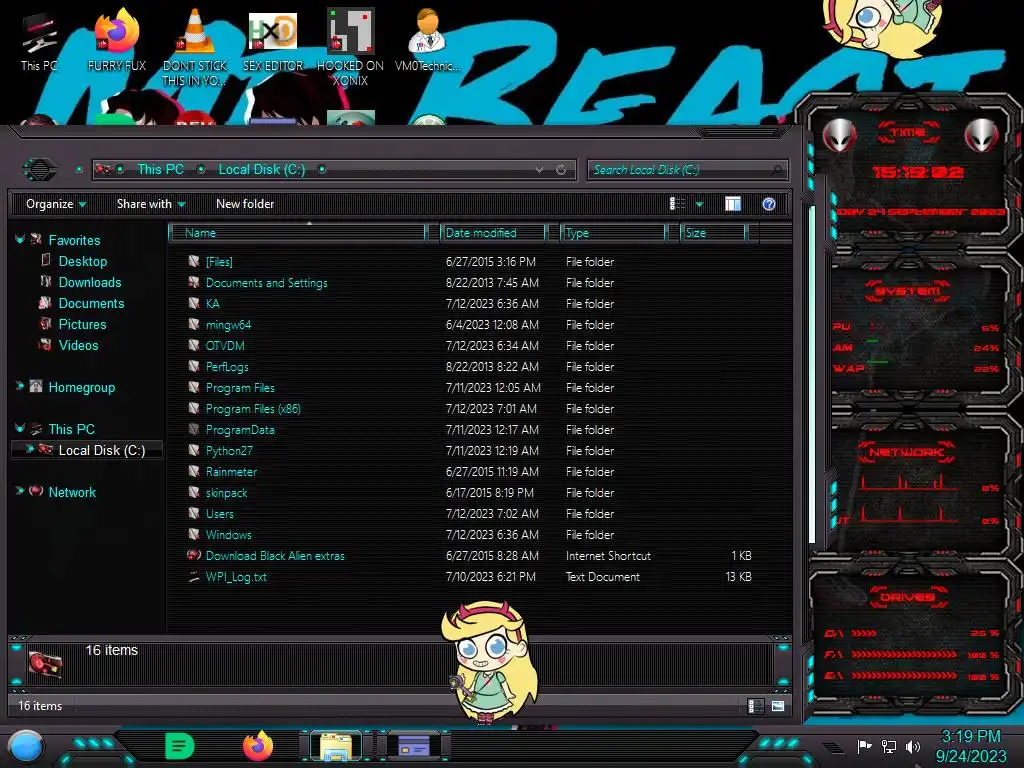The image size is (1024, 768).
Task: Collapse the Favorites tree node
Action: tap(20, 240)
